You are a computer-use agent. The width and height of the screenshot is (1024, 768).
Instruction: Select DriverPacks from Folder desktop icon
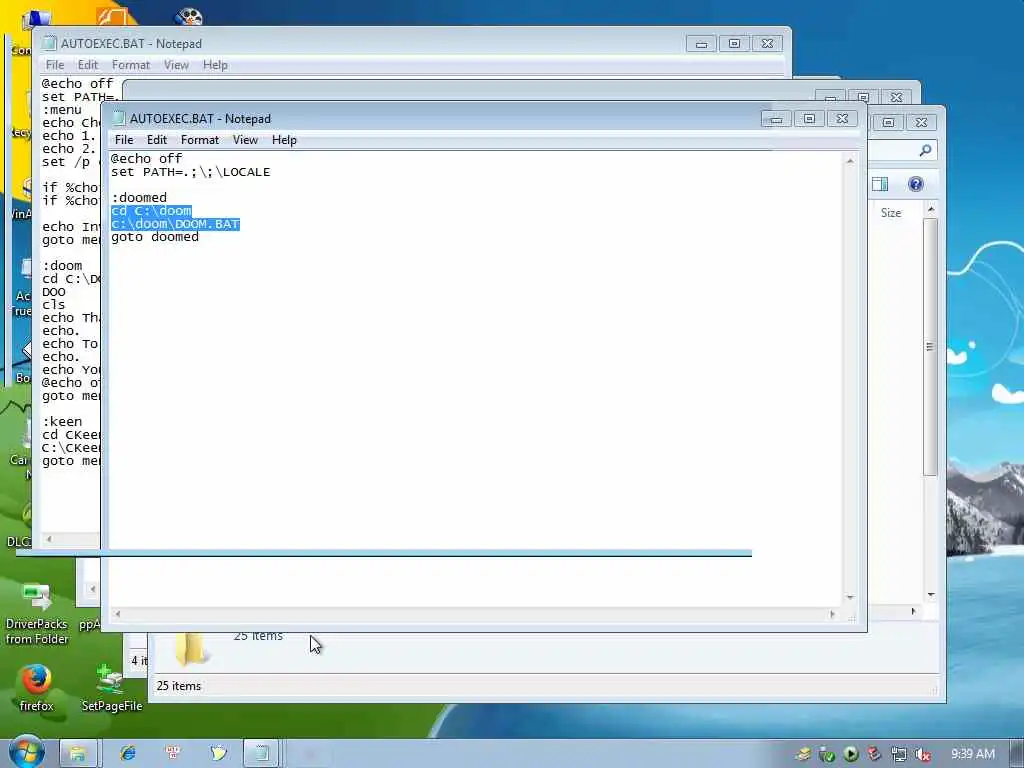(x=37, y=614)
